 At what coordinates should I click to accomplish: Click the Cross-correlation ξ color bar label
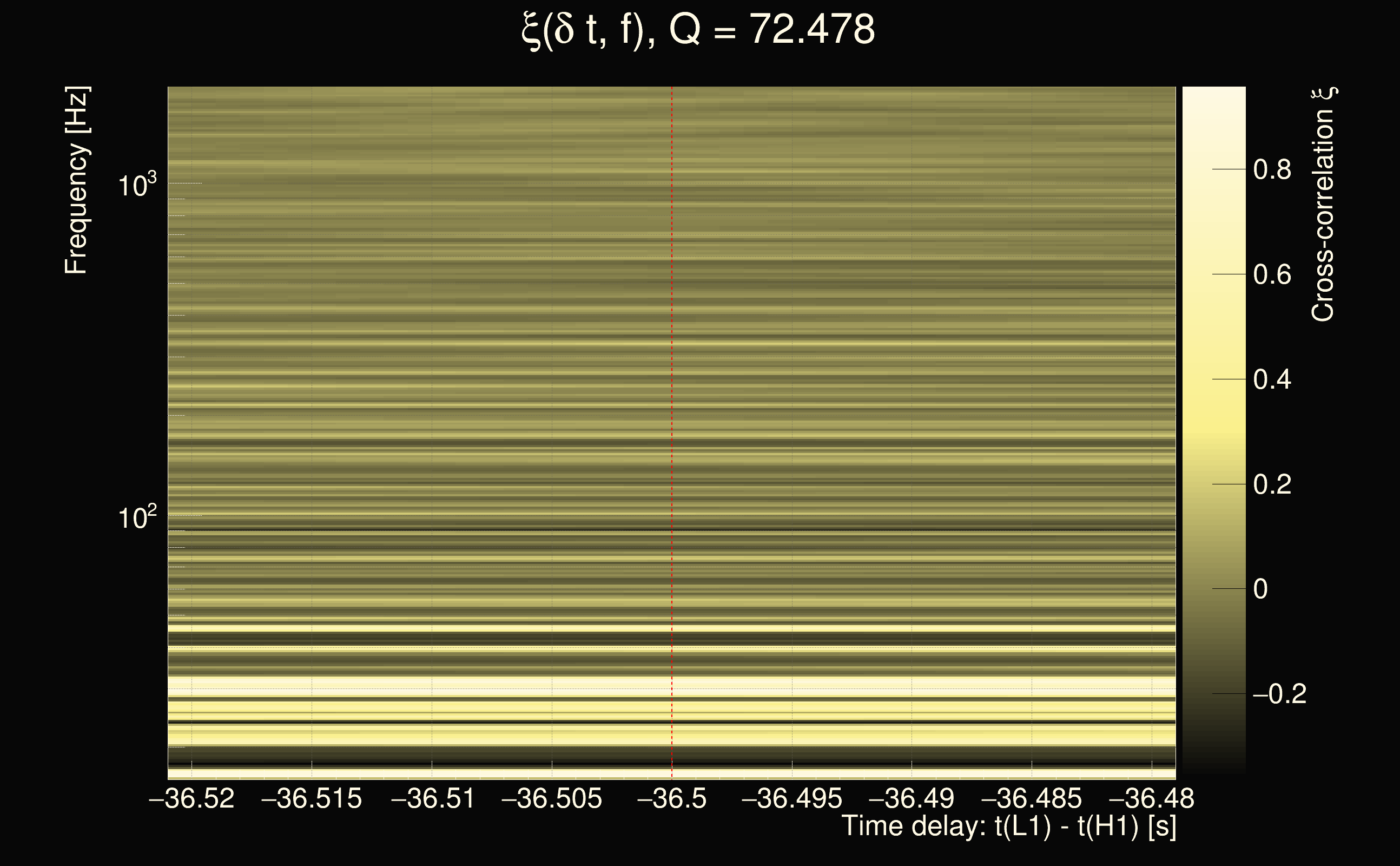pos(1323,204)
